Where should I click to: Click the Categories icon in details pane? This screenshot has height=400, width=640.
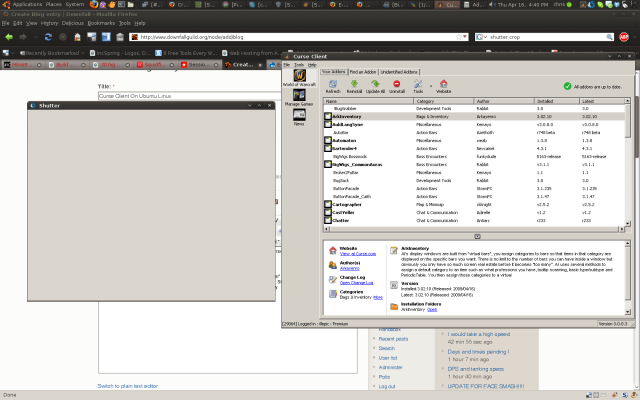tap(333, 294)
